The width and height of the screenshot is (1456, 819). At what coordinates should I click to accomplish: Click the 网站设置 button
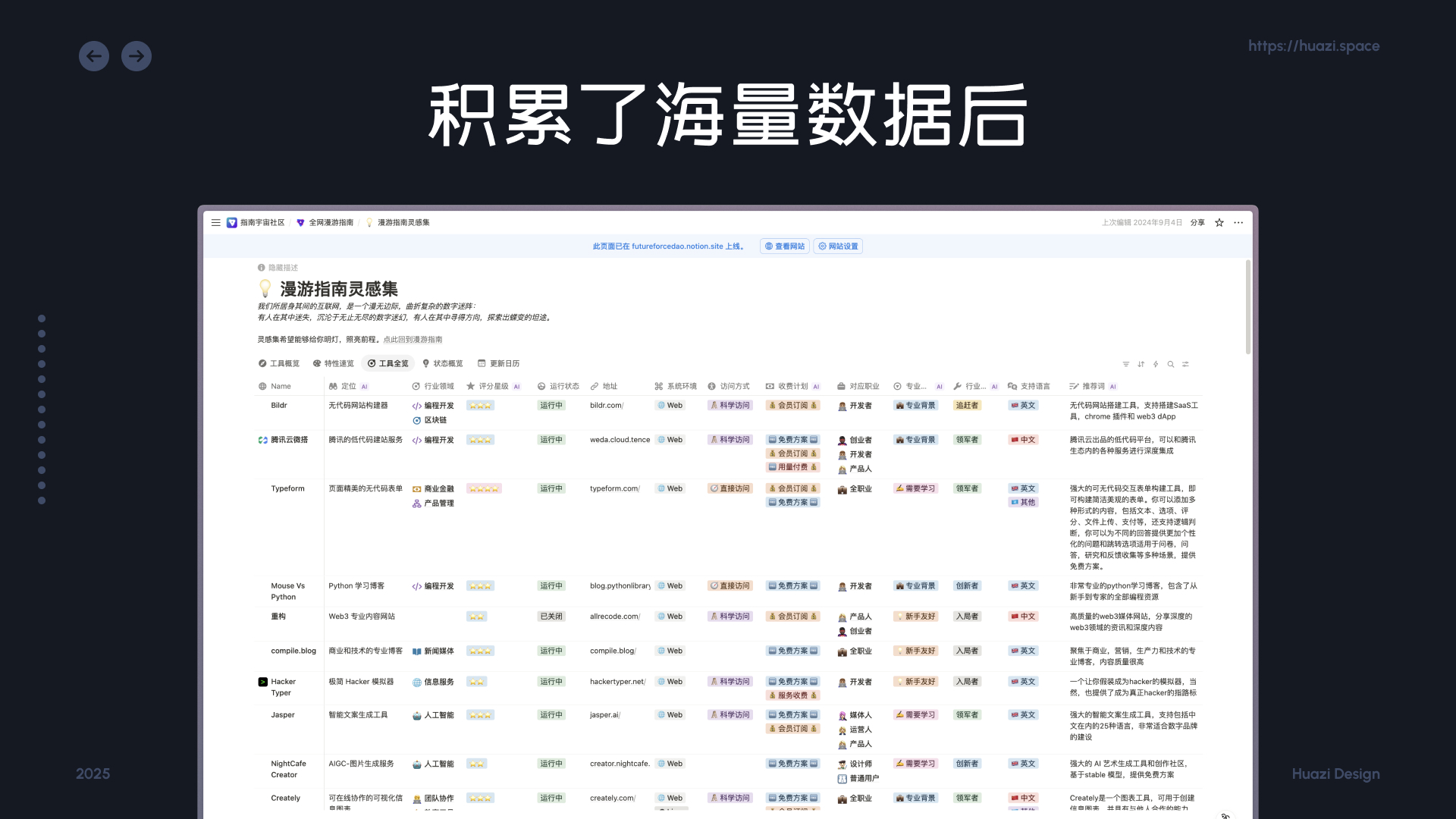click(838, 246)
